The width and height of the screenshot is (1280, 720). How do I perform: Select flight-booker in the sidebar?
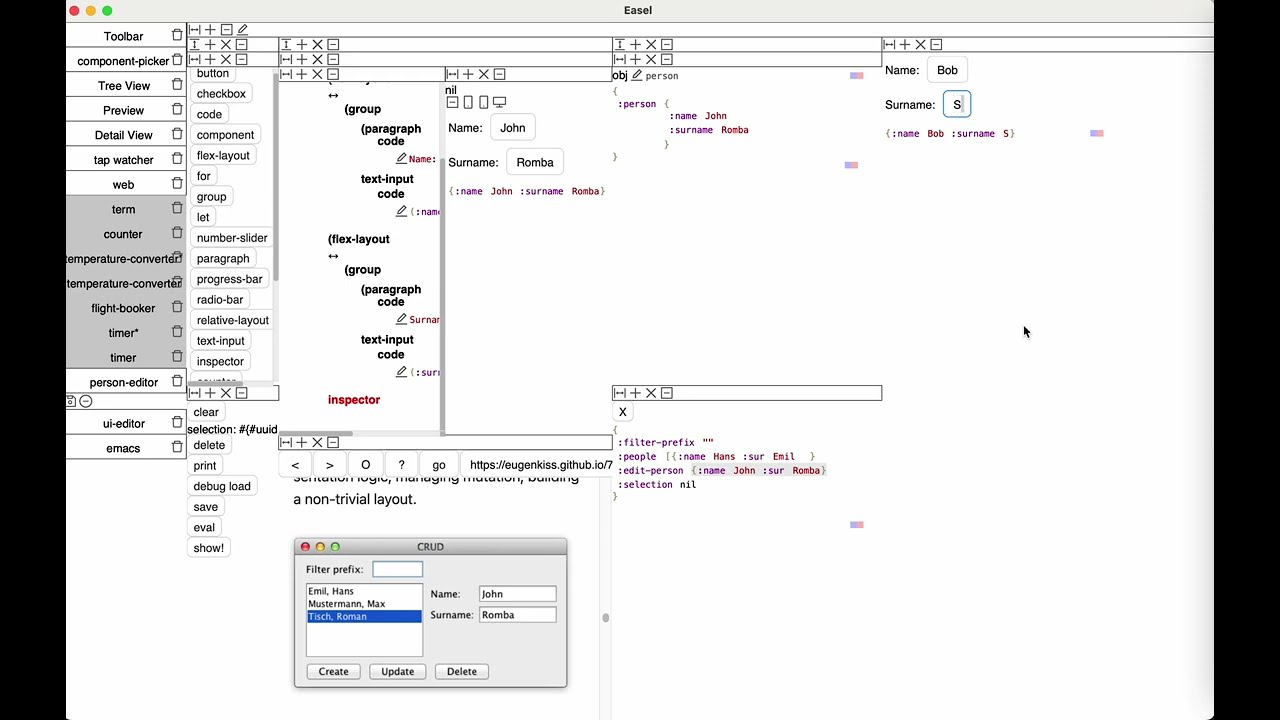point(123,308)
